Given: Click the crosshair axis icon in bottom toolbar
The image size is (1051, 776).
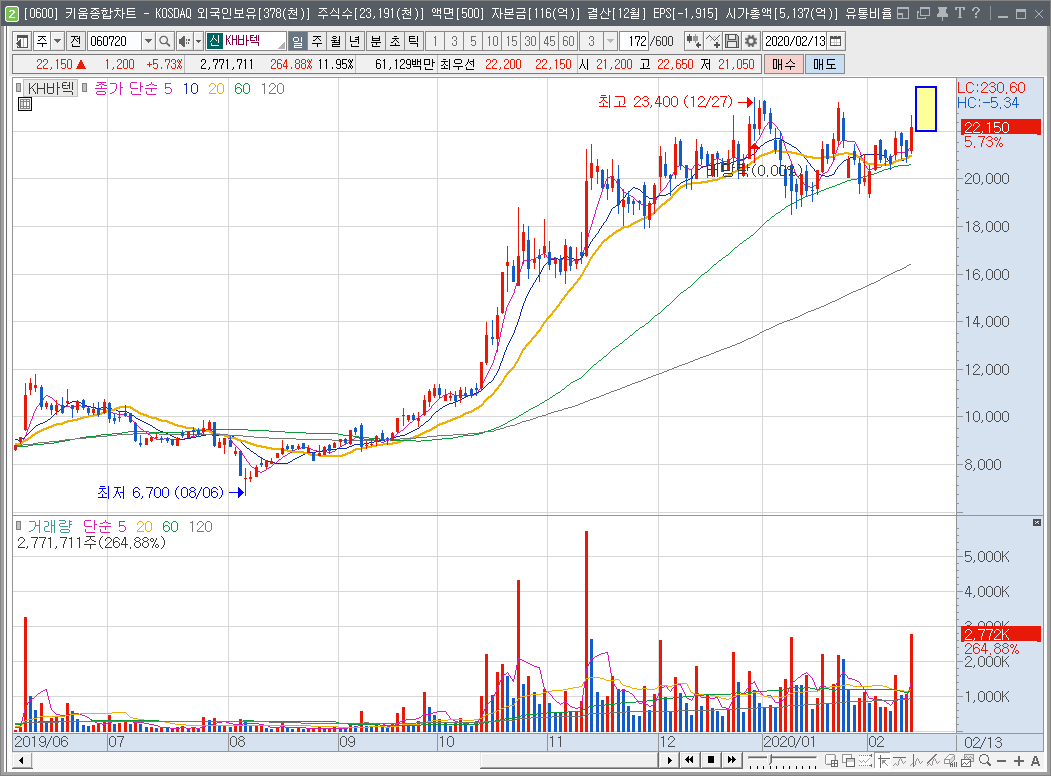Looking at the screenshot, I should pos(883,761).
